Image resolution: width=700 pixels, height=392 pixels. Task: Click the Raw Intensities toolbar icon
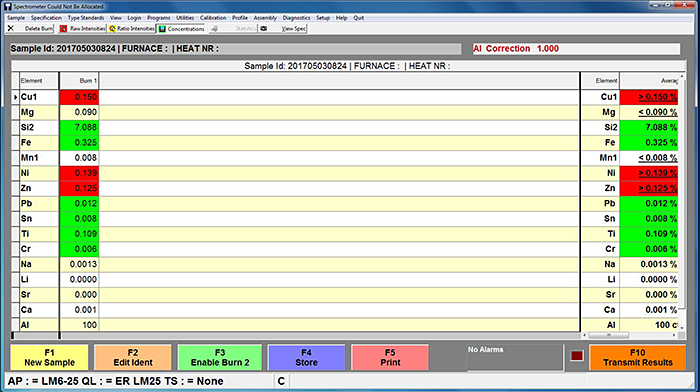(x=63, y=29)
